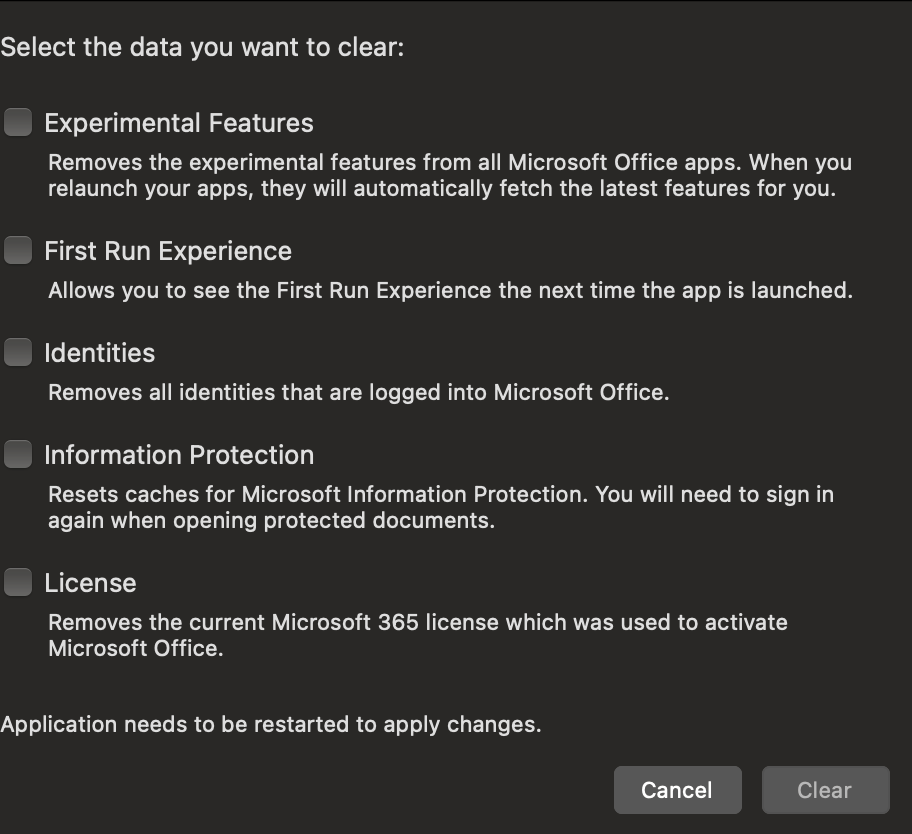Click the 'First Run Experience' label text
The height and width of the screenshot is (834, 912).
pos(168,251)
